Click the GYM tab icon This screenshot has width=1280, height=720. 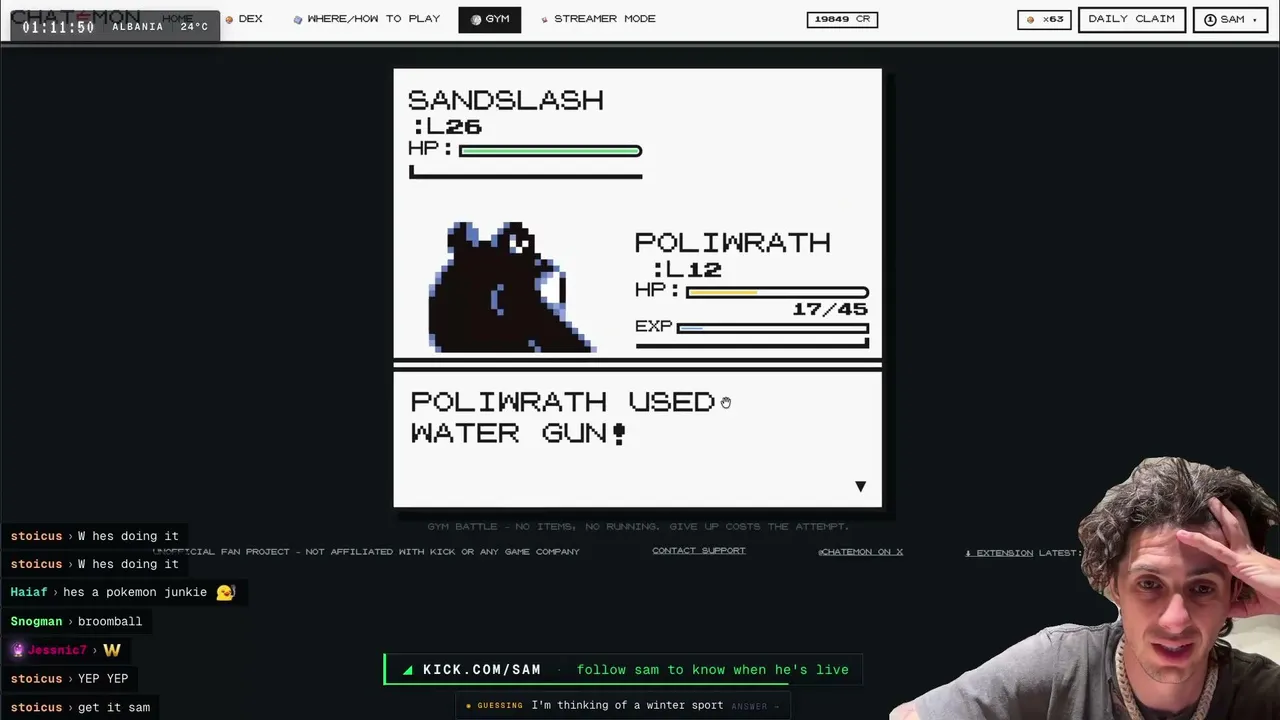[476, 19]
